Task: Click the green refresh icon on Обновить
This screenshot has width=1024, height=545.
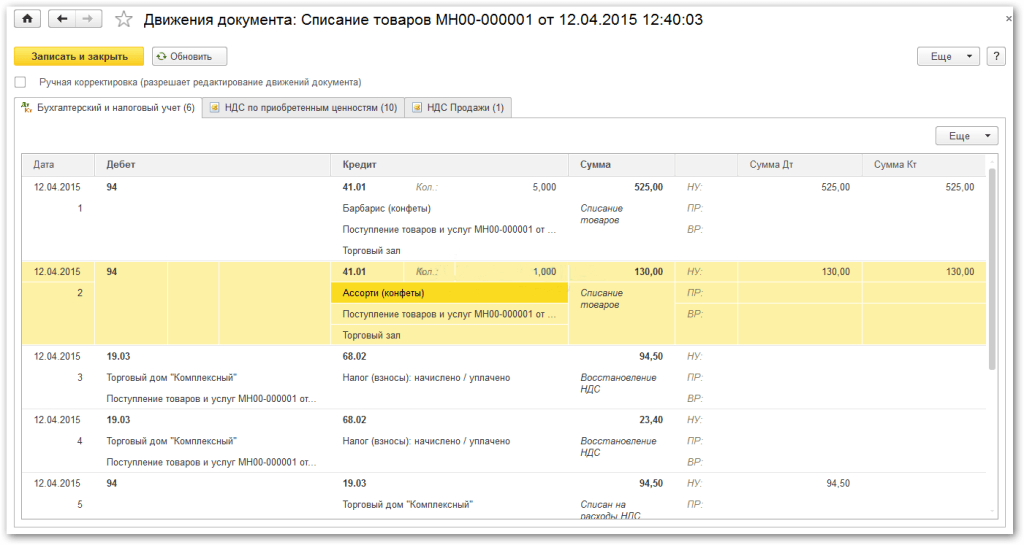Action: [162, 57]
